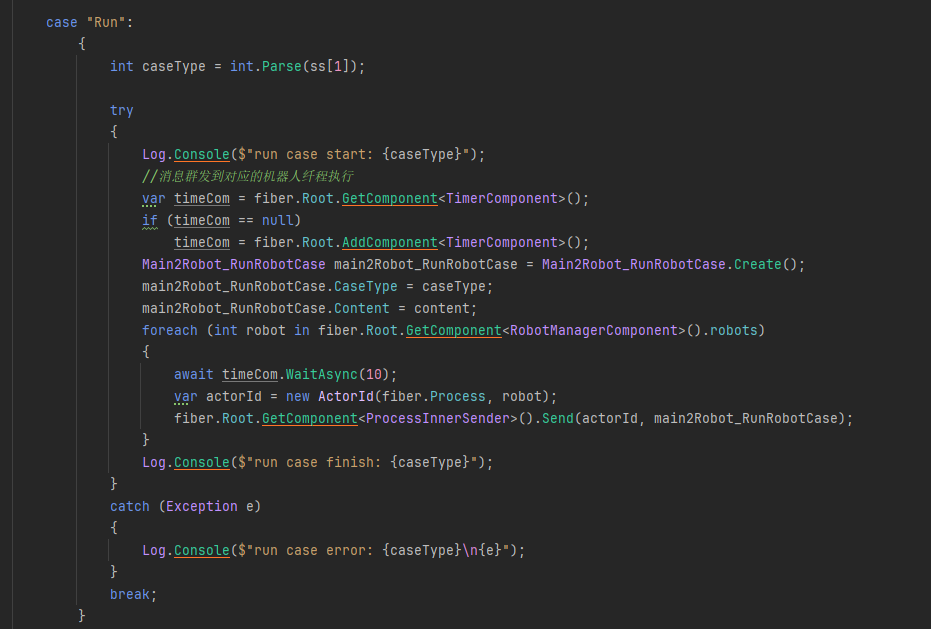The width and height of the screenshot is (931, 629).
Task: Click the foreach keyword
Action: [x=169, y=330]
